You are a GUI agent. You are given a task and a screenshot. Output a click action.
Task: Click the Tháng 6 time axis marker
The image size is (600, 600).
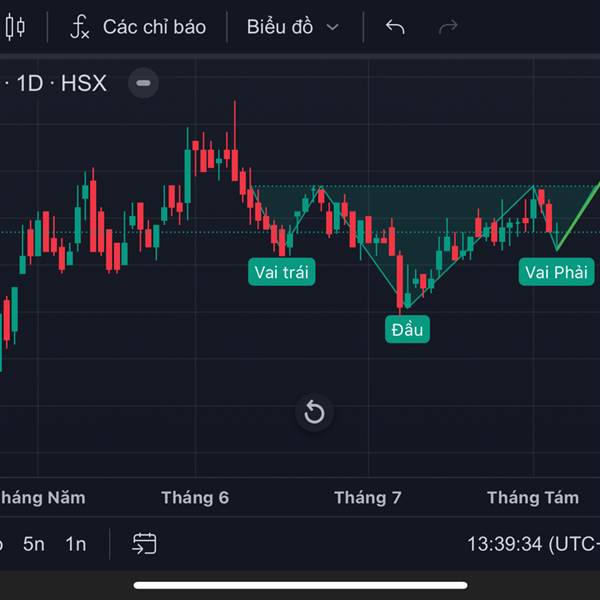coord(195,497)
